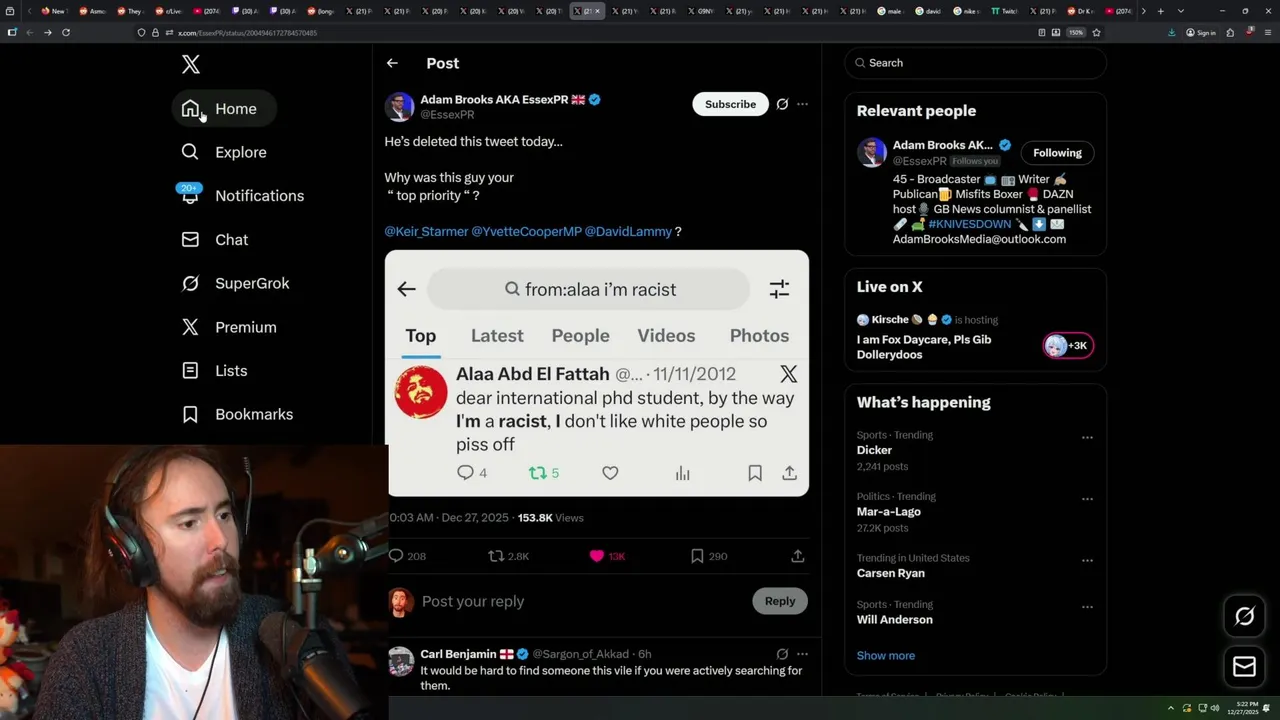Open browser downloads icon
Screen dimensions: 1280x720
click(1171, 32)
